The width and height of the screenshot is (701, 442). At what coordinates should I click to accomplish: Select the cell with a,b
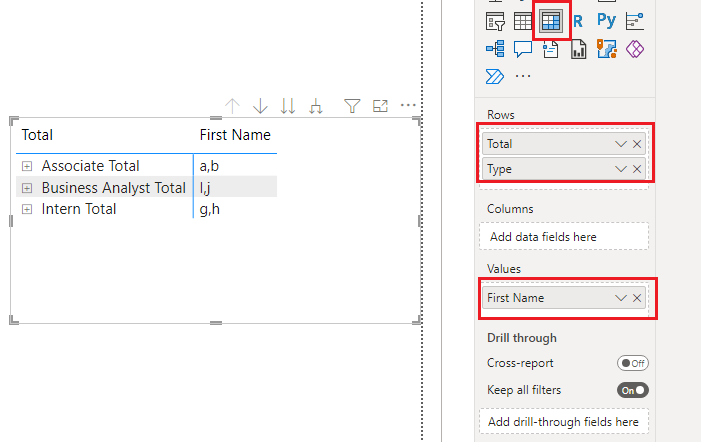(209, 166)
